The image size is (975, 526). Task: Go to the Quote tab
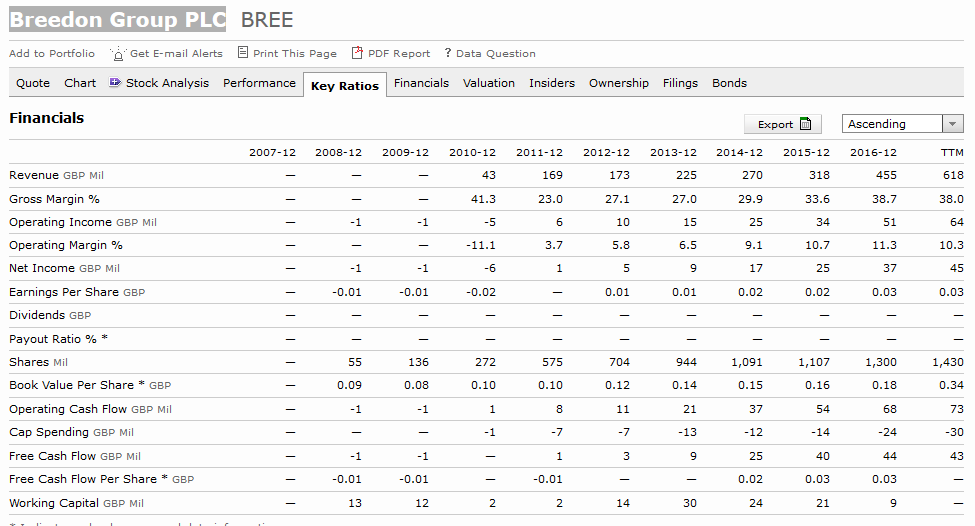tap(33, 83)
